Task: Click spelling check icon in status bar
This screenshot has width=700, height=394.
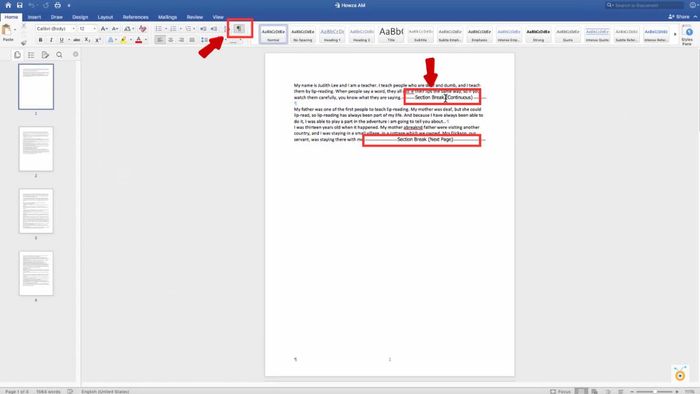Action: point(70,391)
